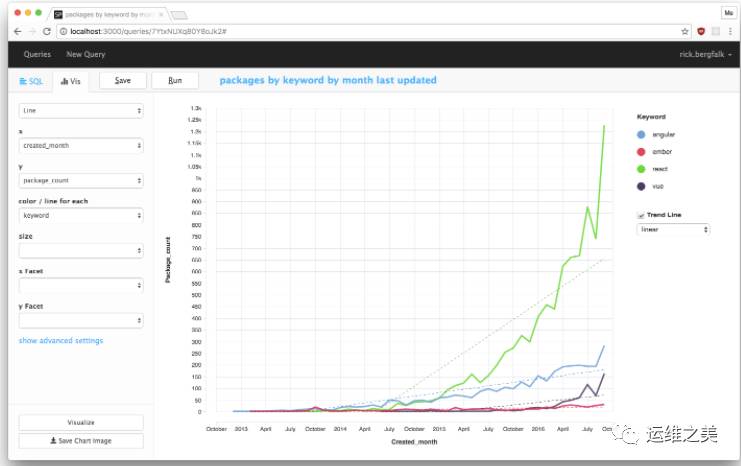This screenshot has width=741, height=466.
Task: Switch to the SQL tab
Action: coord(31,81)
